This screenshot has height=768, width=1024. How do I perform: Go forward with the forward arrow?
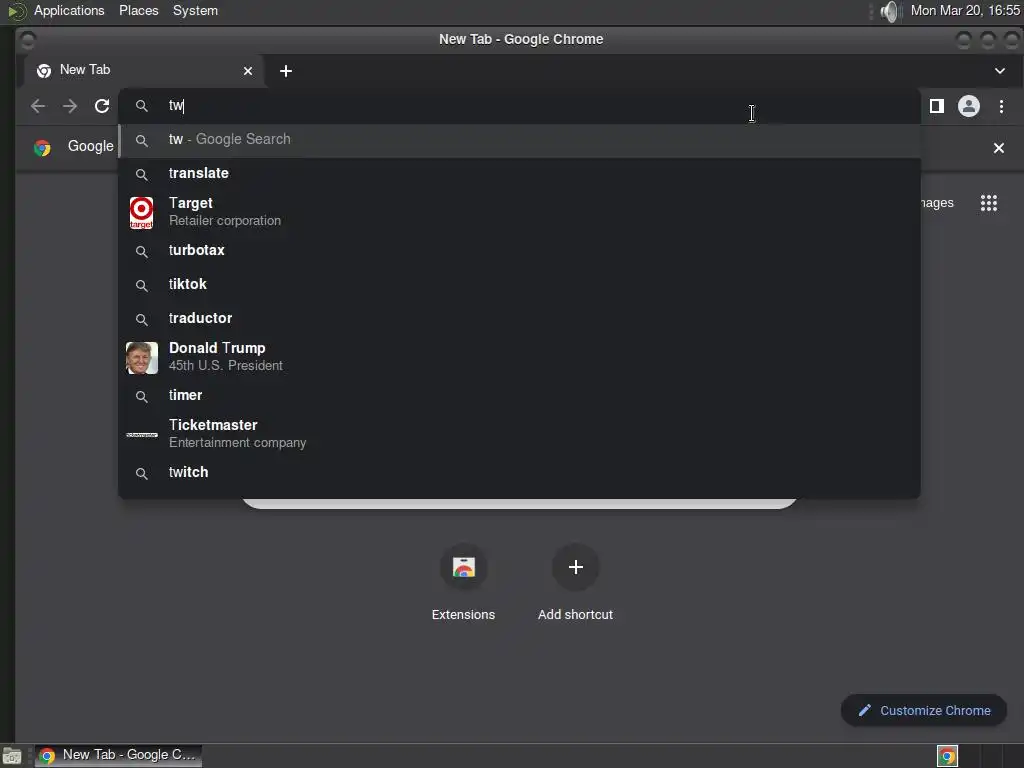70,106
